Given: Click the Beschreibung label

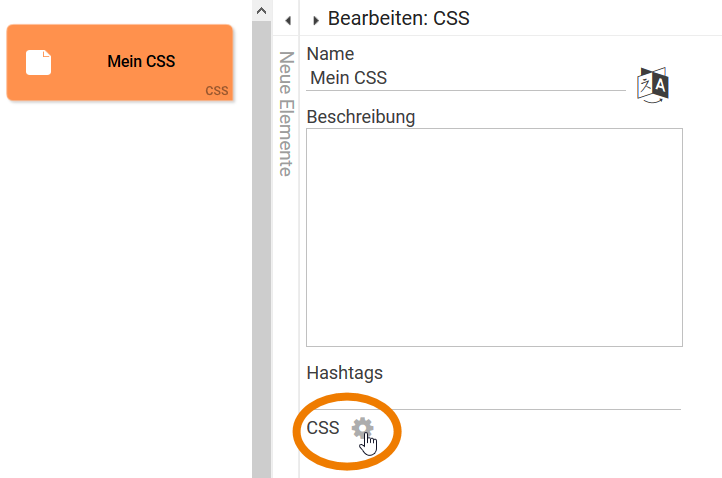Looking at the screenshot, I should [360, 116].
